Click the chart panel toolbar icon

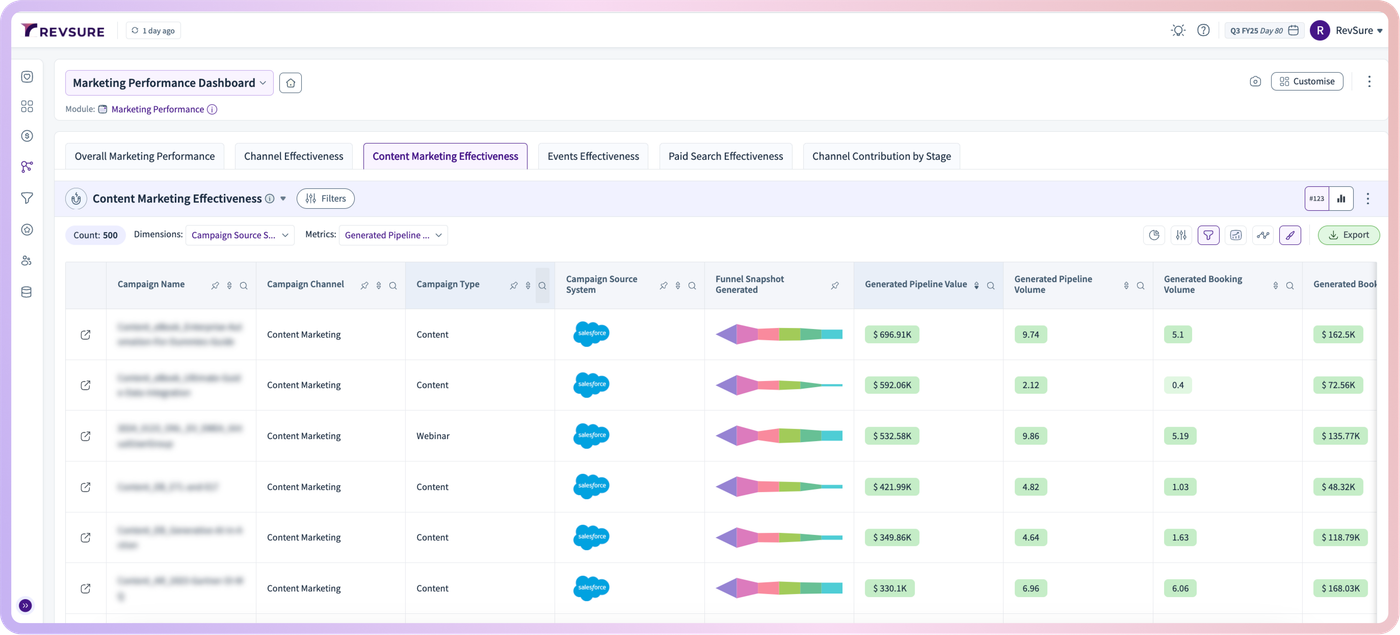point(1236,235)
